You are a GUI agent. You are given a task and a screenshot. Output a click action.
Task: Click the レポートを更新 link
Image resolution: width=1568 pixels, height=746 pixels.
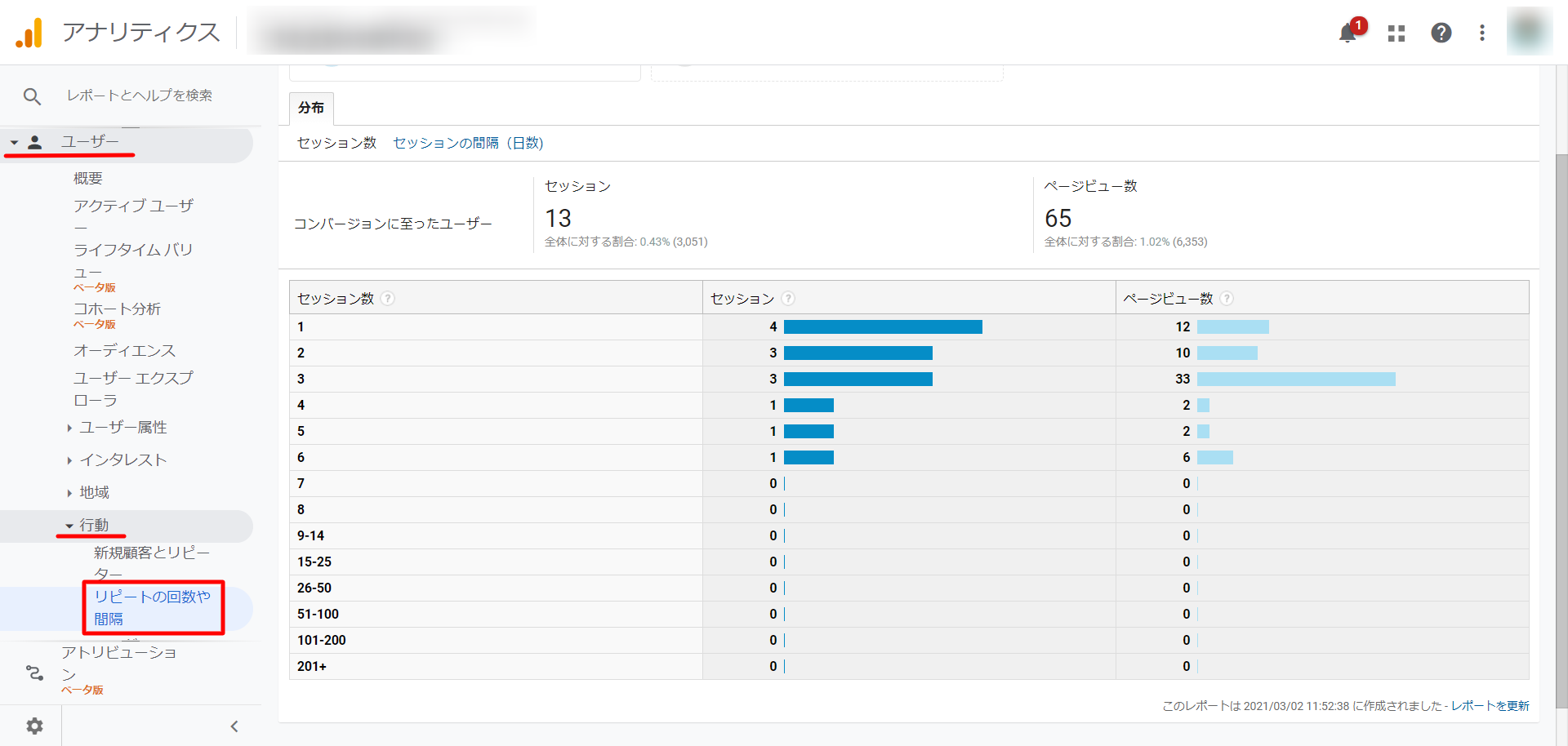(x=1490, y=706)
